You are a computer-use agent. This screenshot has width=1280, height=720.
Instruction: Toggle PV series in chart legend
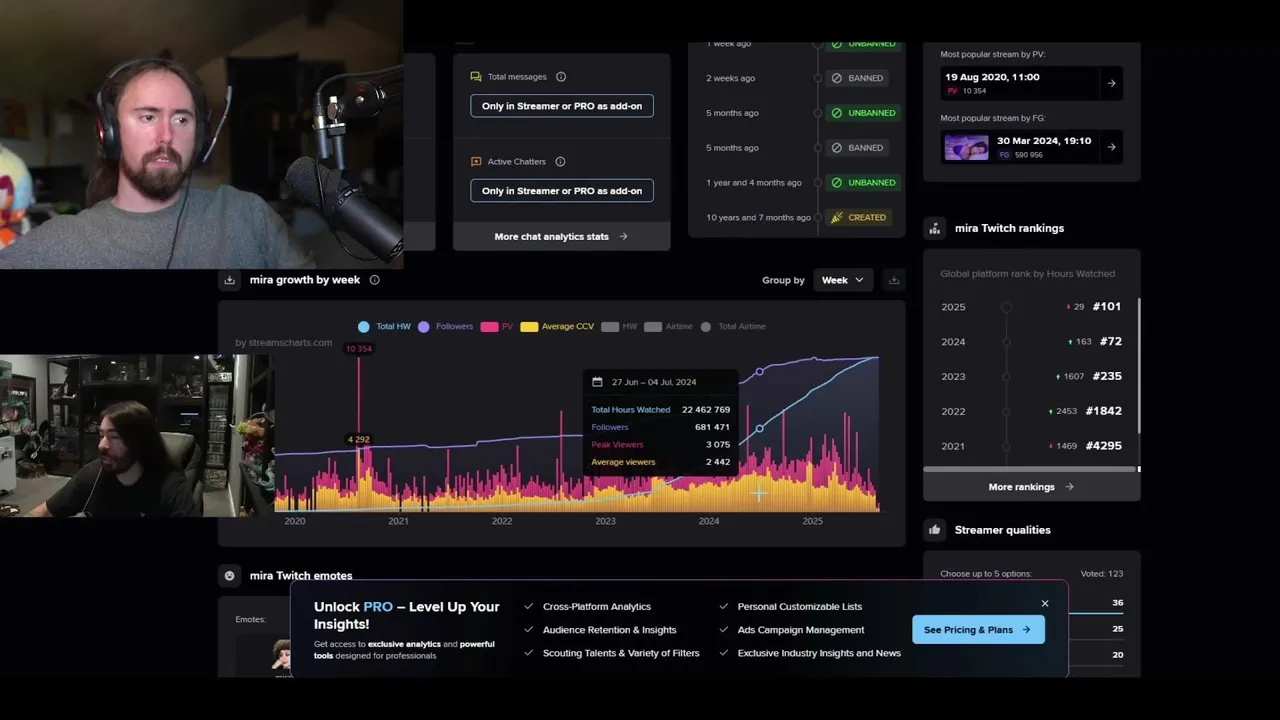coord(497,327)
